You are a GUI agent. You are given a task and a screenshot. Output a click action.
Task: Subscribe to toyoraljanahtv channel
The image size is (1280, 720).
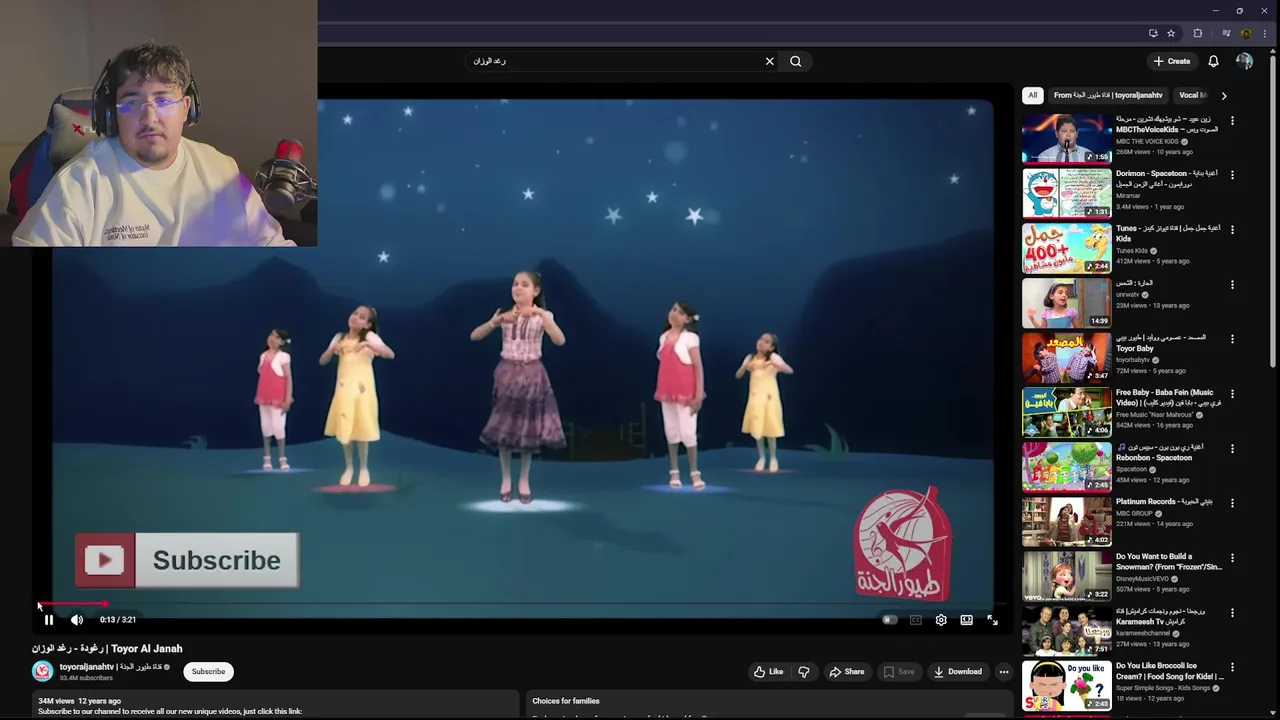208,672
